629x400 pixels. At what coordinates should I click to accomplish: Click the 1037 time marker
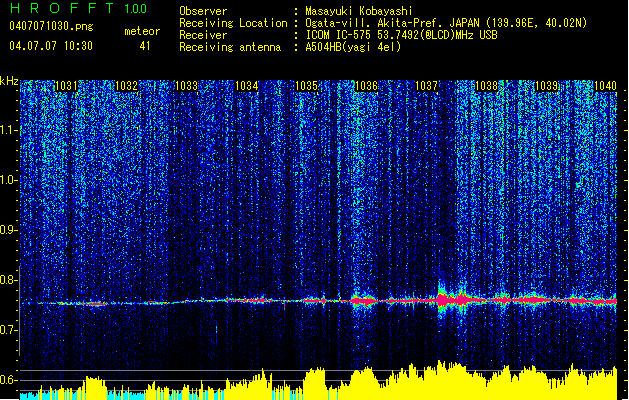pos(426,86)
